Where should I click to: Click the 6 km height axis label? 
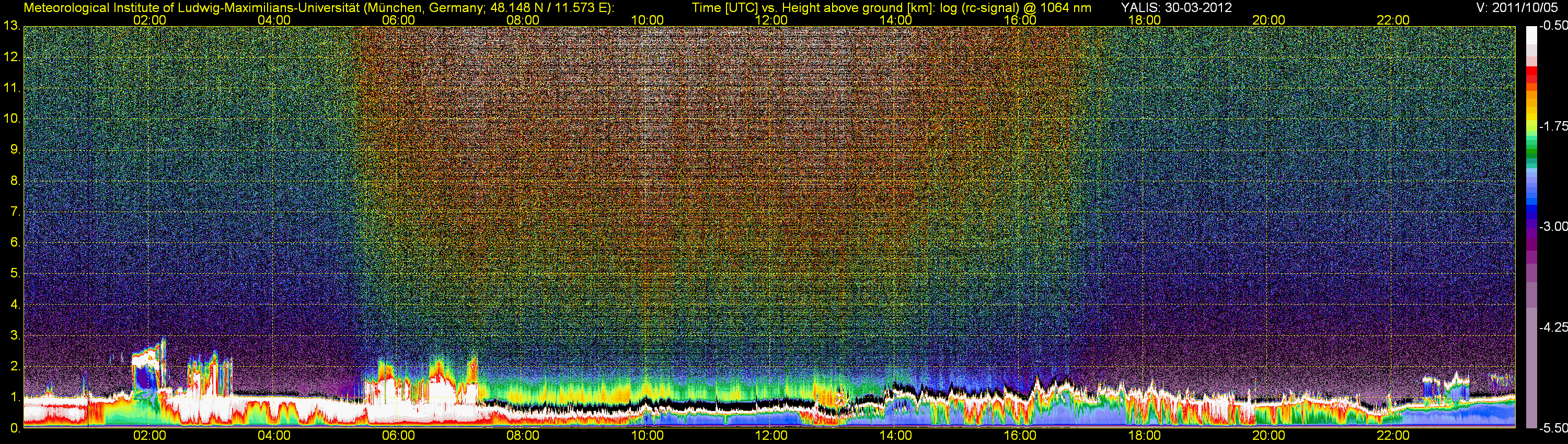click(x=15, y=243)
